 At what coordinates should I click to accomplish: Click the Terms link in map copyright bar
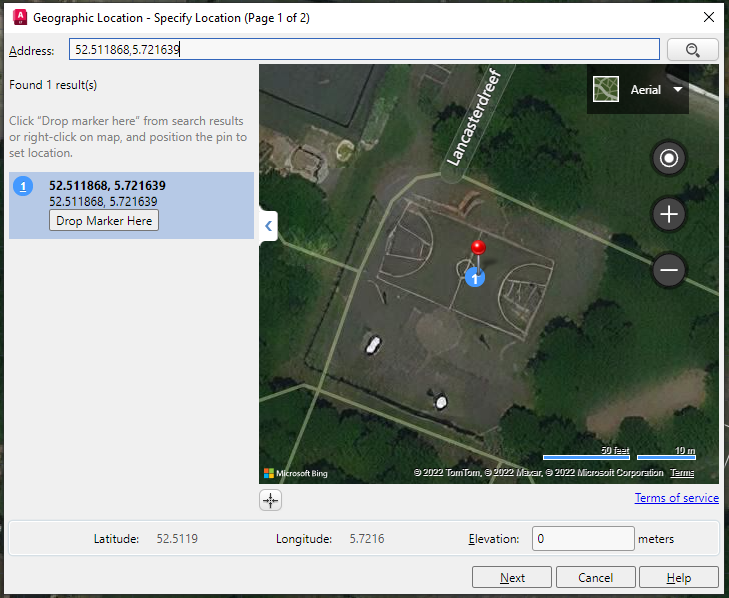click(682, 473)
